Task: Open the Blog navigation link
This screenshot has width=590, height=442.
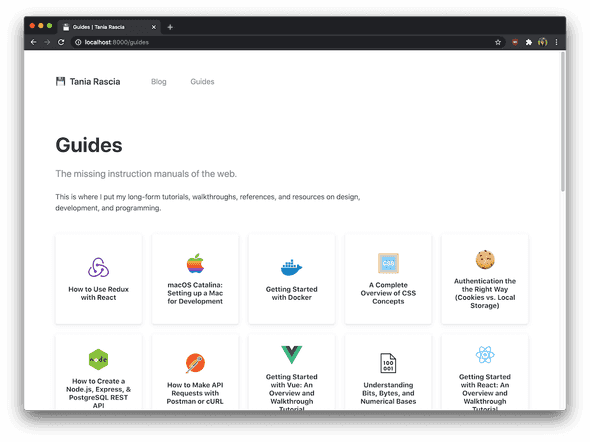Action: click(158, 82)
